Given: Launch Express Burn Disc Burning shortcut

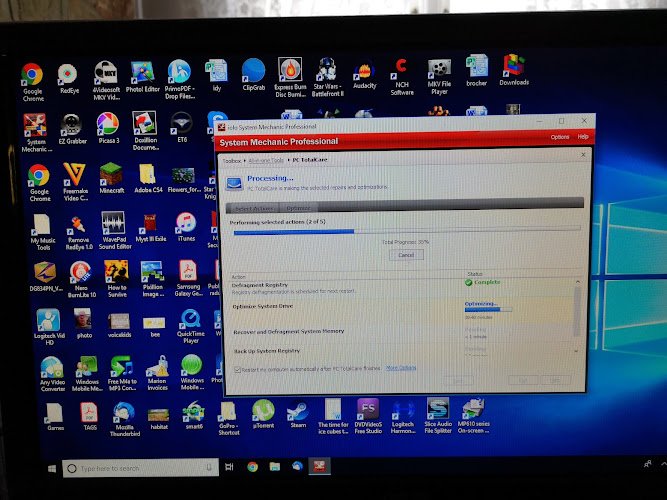Looking at the screenshot, I should click(x=290, y=77).
